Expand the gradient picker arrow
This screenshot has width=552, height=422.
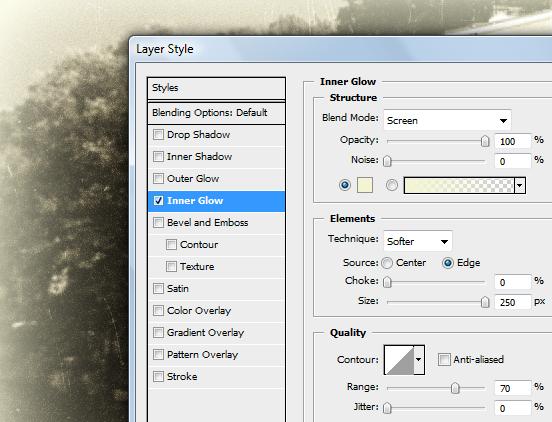coord(520,185)
